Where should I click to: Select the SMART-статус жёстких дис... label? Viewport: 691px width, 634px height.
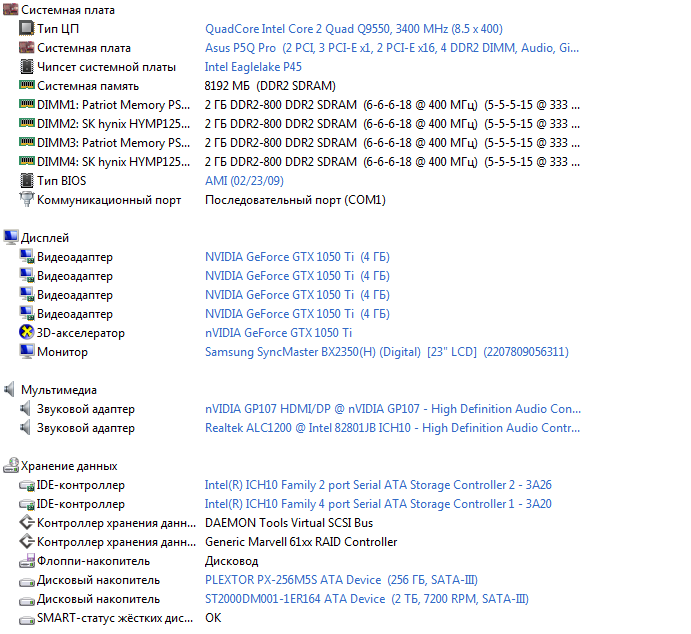(x=115, y=618)
